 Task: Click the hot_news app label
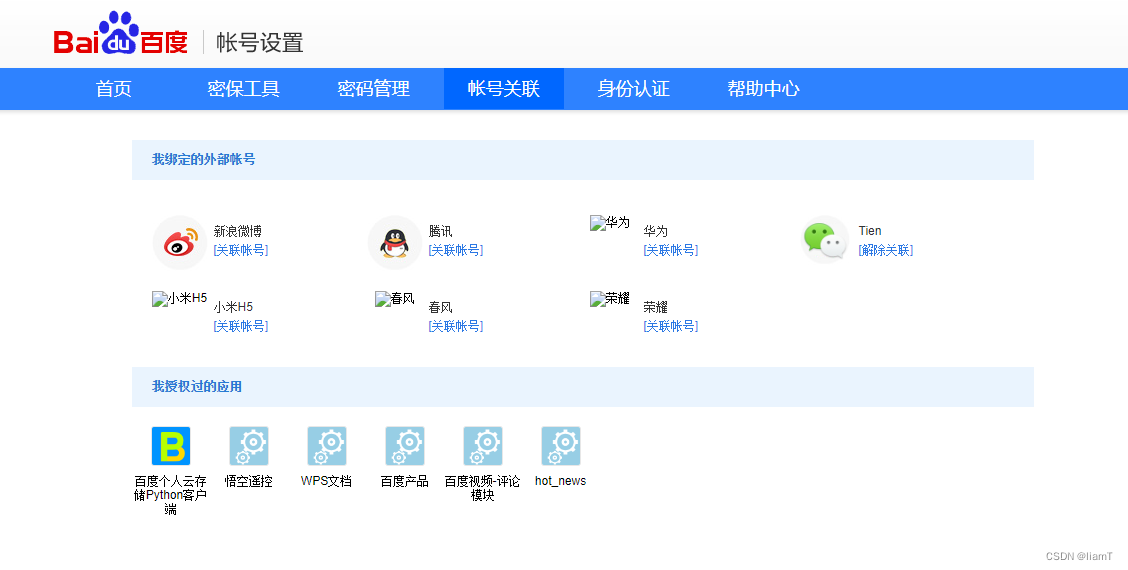[560, 481]
